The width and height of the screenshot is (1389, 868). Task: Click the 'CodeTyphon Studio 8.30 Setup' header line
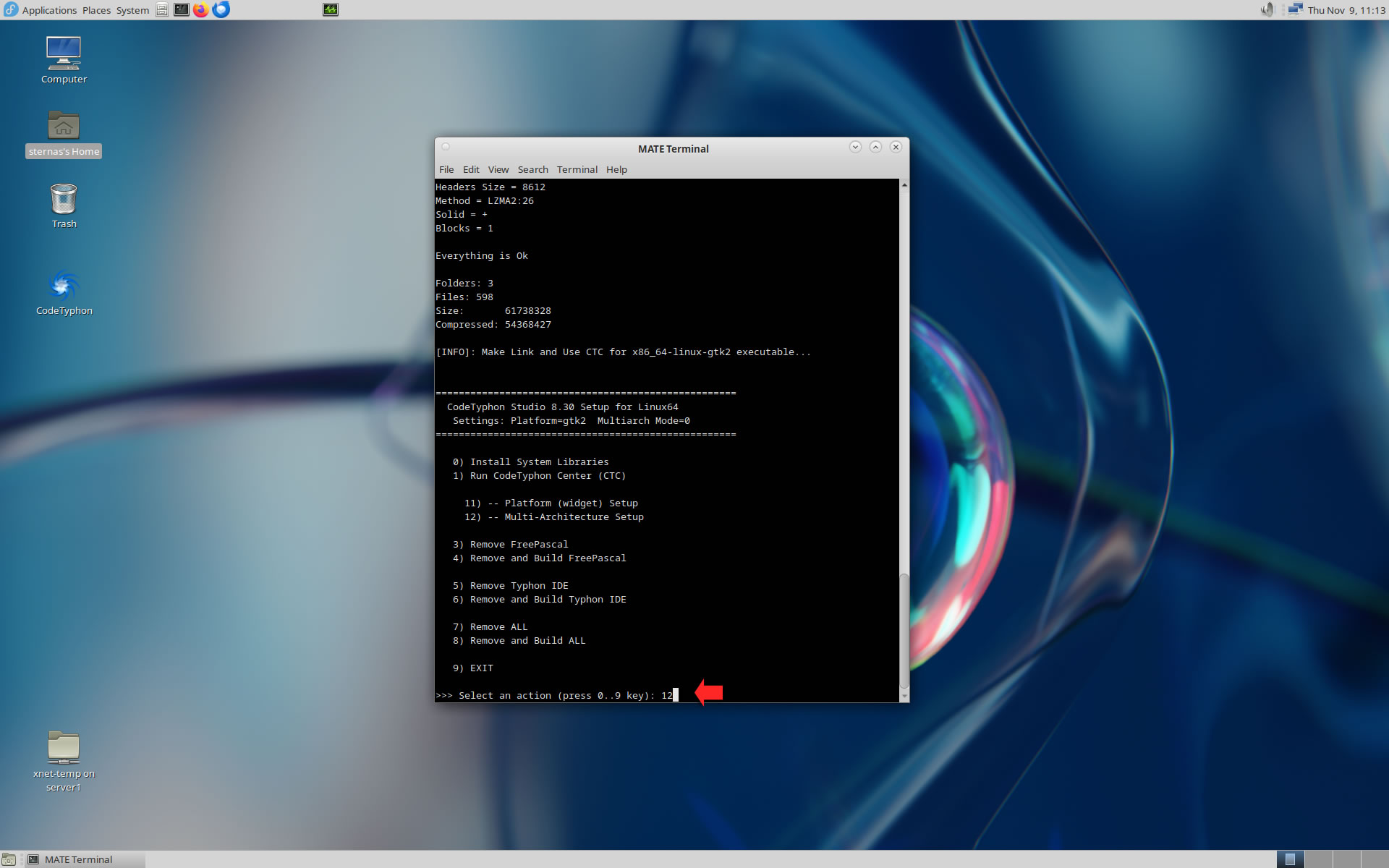point(562,407)
